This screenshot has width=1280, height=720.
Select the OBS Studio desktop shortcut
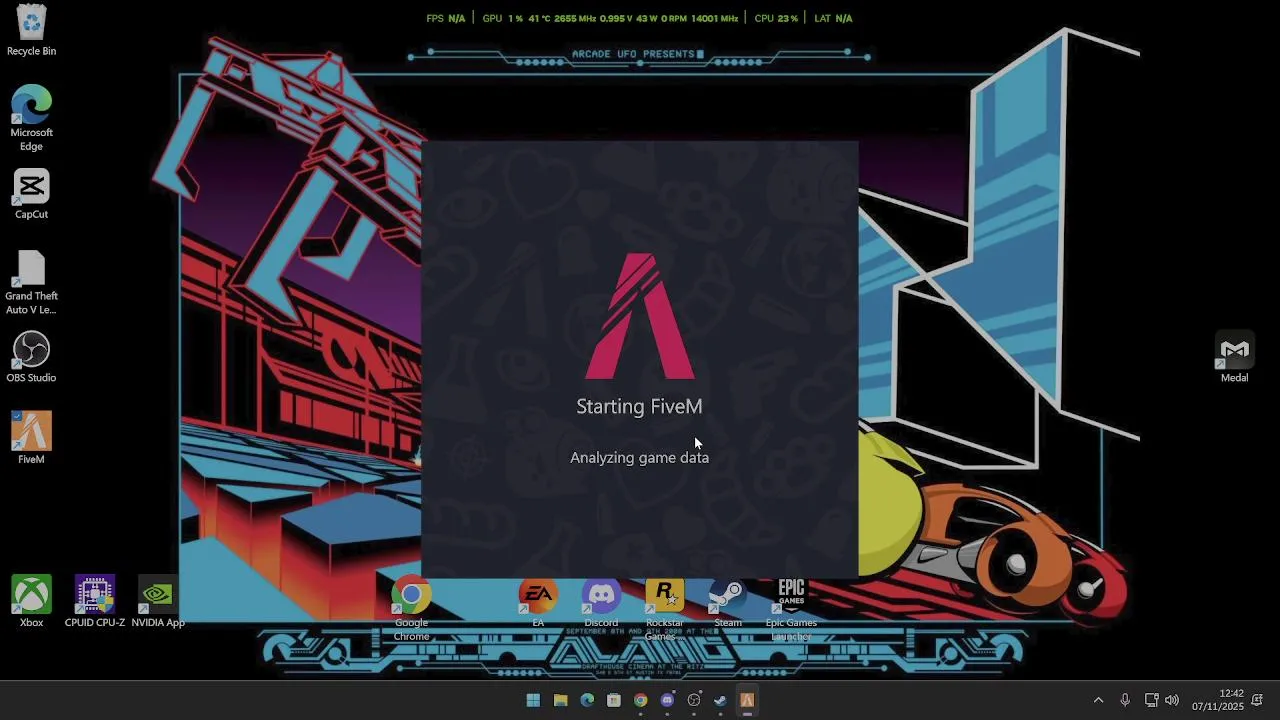[31, 357]
